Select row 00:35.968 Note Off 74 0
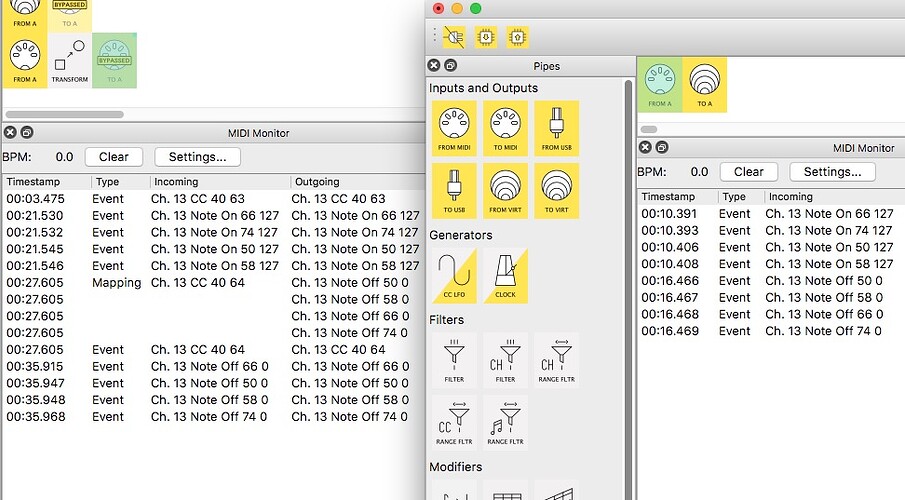This screenshot has width=905, height=500. pyautogui.click(x=214, y=416)
